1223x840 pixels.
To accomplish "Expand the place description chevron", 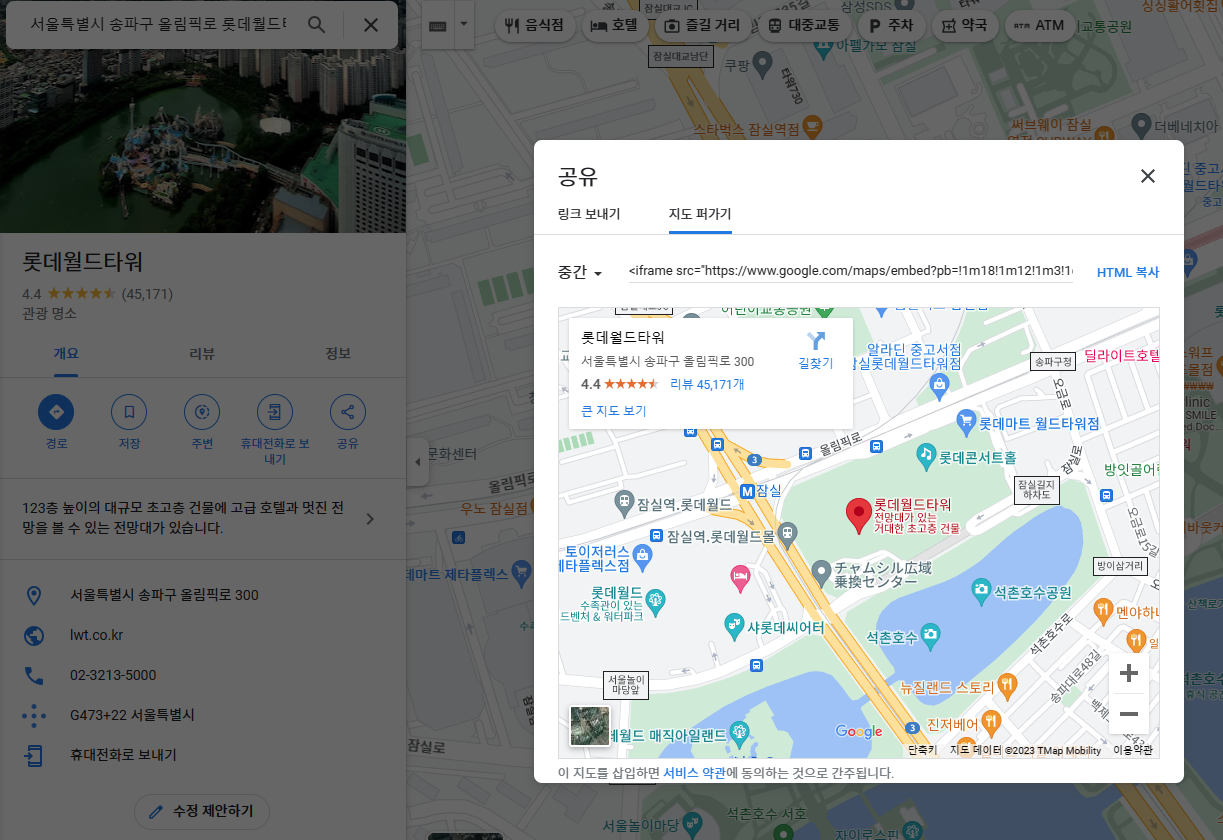I will pyautogui.click(x=370, y=518).
